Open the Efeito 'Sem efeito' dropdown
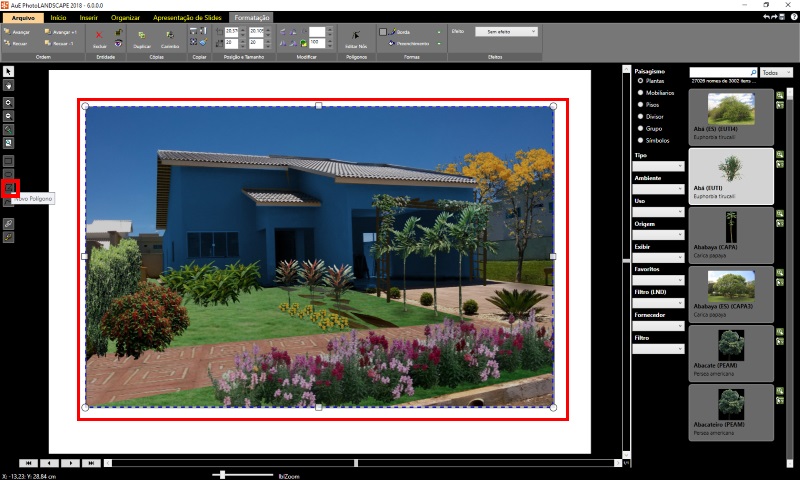The image size is (800, 480). 506,32
